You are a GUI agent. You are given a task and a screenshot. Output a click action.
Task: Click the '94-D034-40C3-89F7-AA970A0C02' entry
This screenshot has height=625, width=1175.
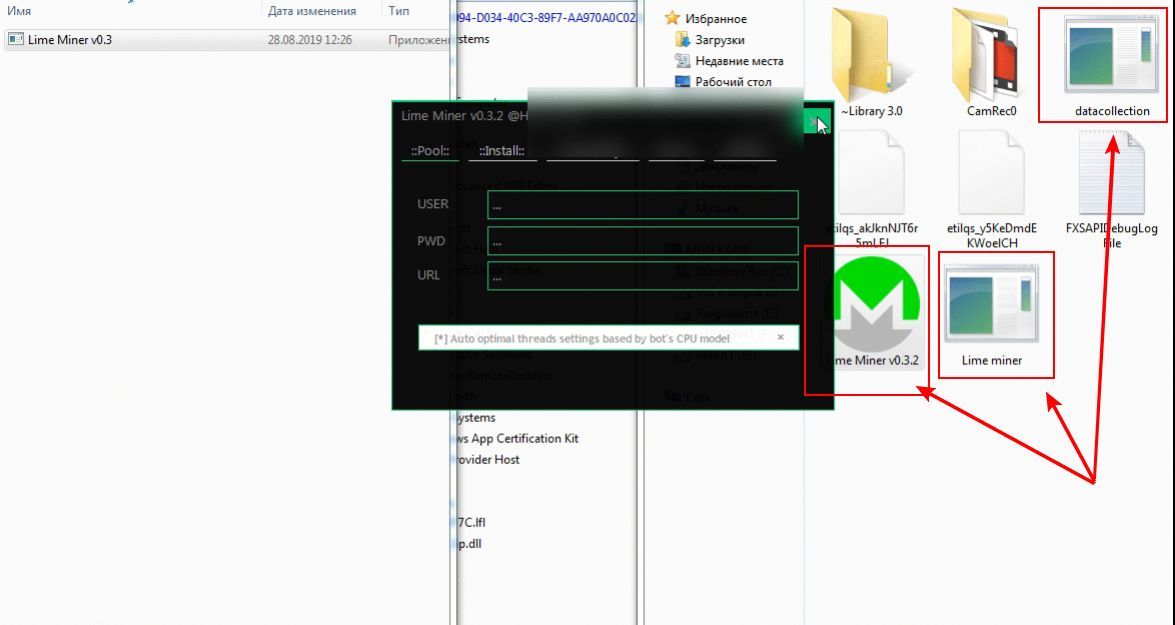click(x=546, y=16)
